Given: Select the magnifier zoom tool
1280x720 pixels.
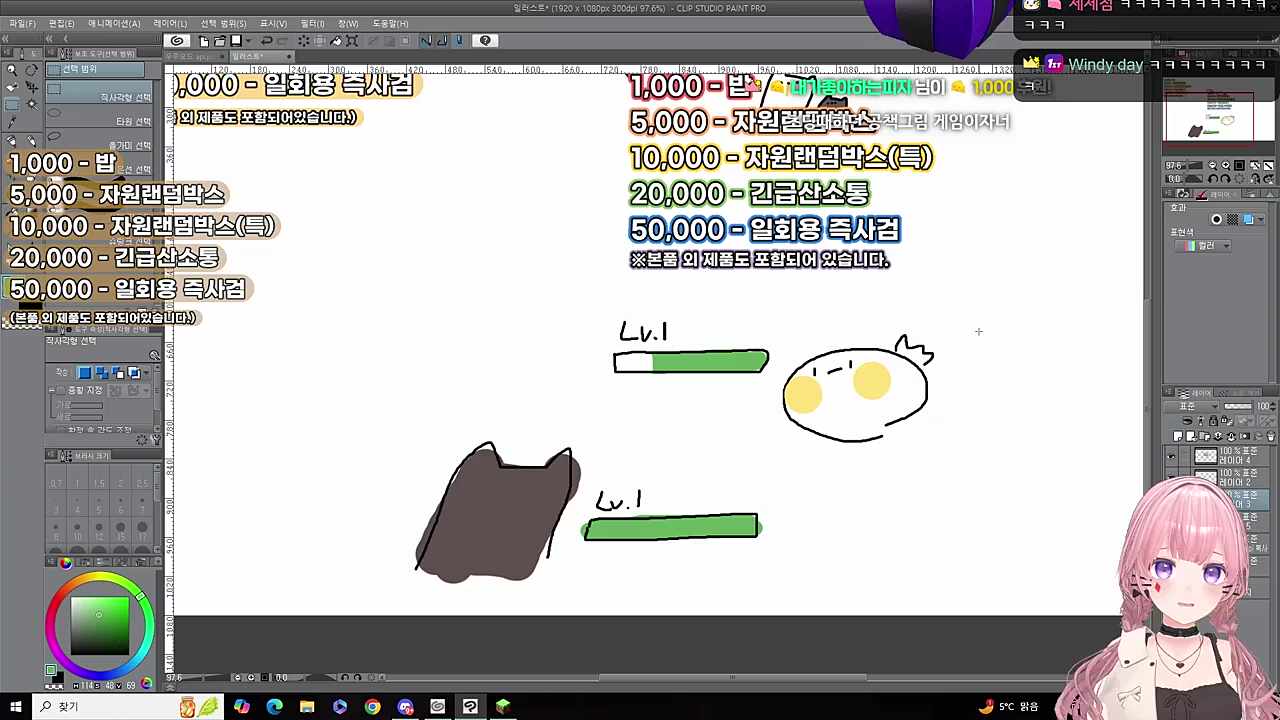Looking at the screenshot, I should (12, 70).
